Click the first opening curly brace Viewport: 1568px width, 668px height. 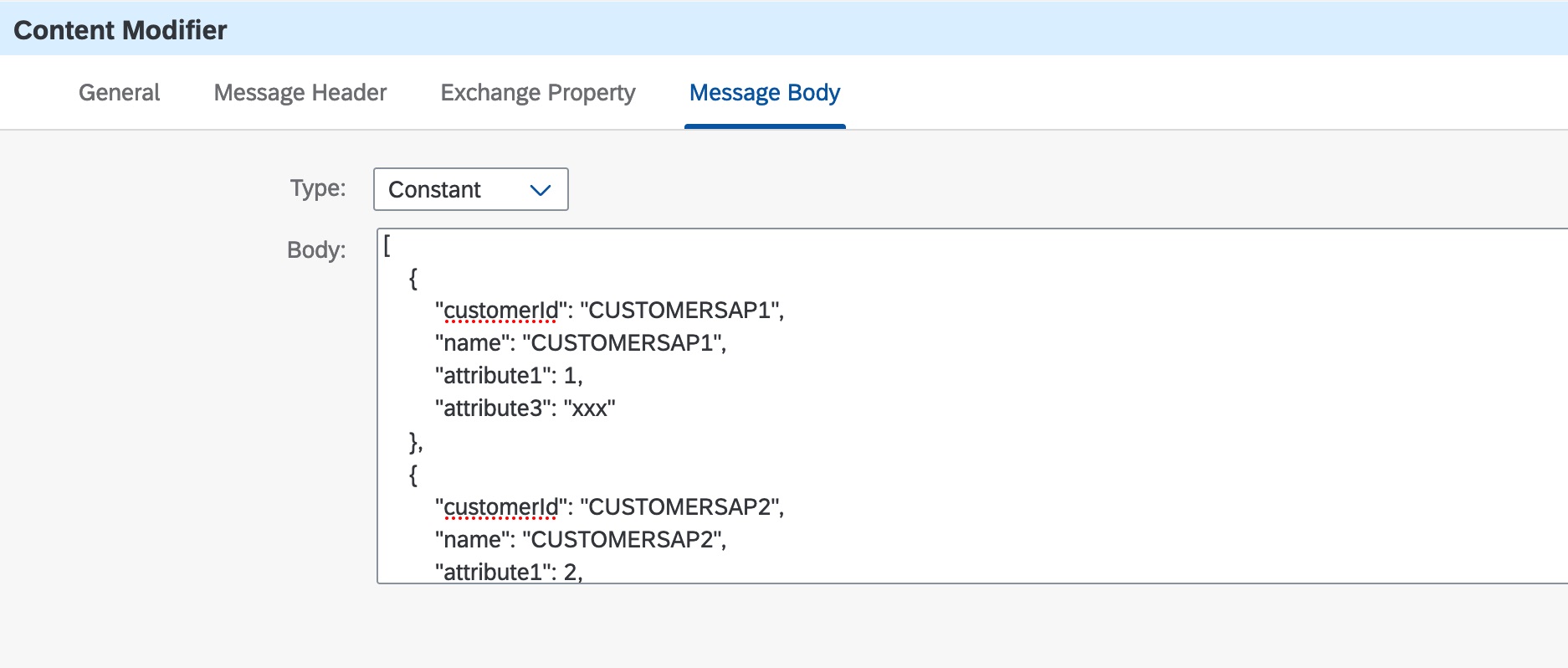412,278
